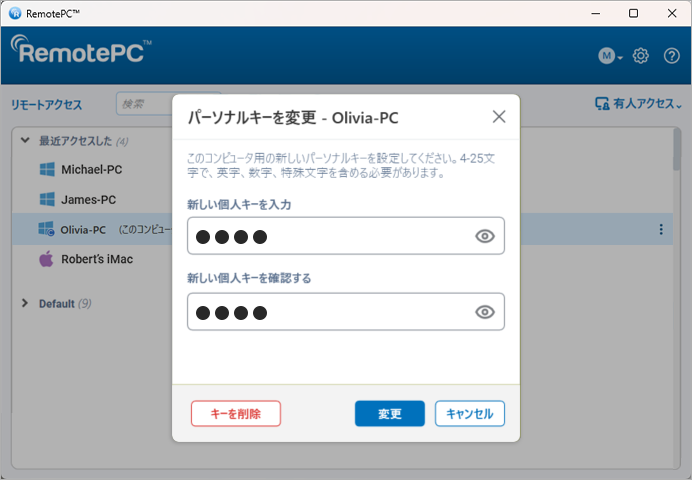Collapse the 最近アクセスした group
This screenshot has height=480, width=692.
[25, 141]
